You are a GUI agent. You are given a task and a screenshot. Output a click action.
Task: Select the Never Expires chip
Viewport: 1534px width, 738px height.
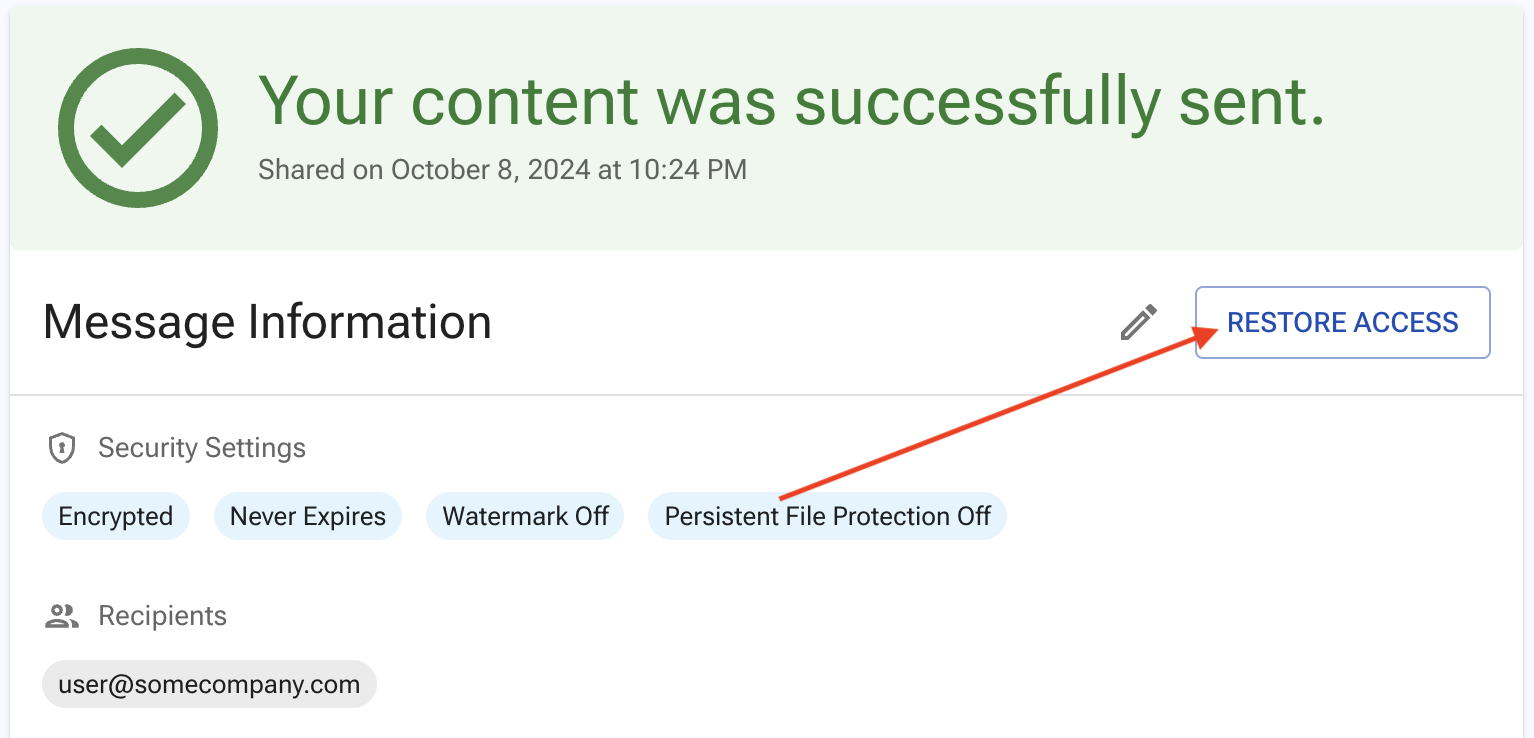point(308,516)
